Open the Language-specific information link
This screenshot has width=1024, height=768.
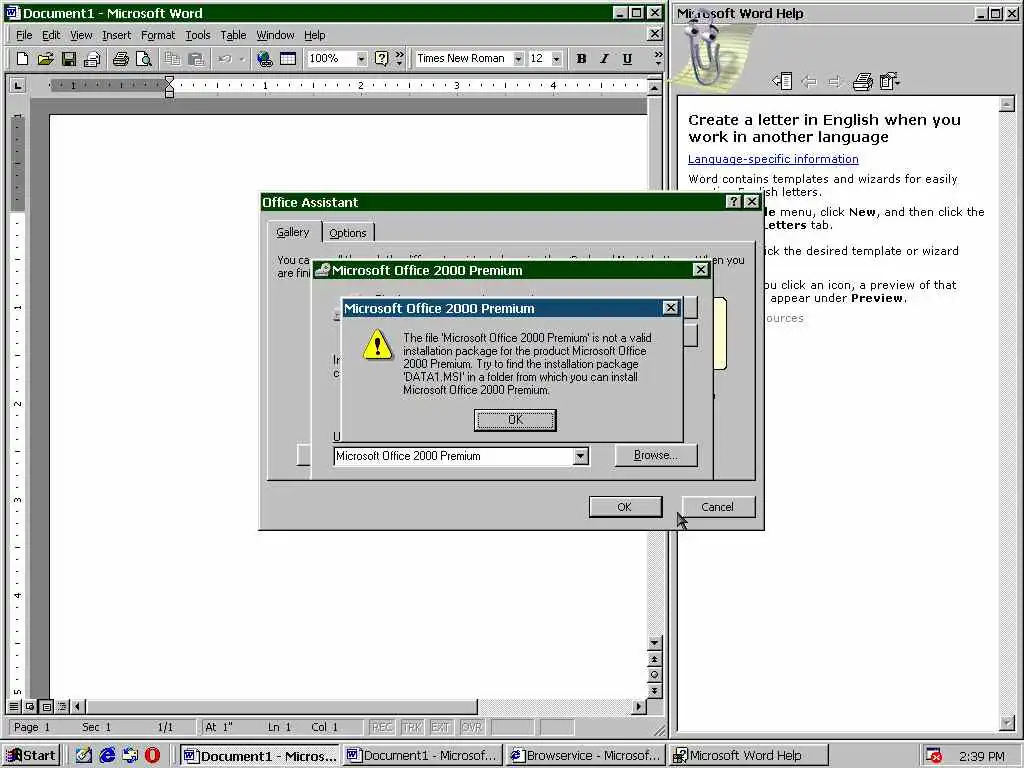tap(773, 159)
